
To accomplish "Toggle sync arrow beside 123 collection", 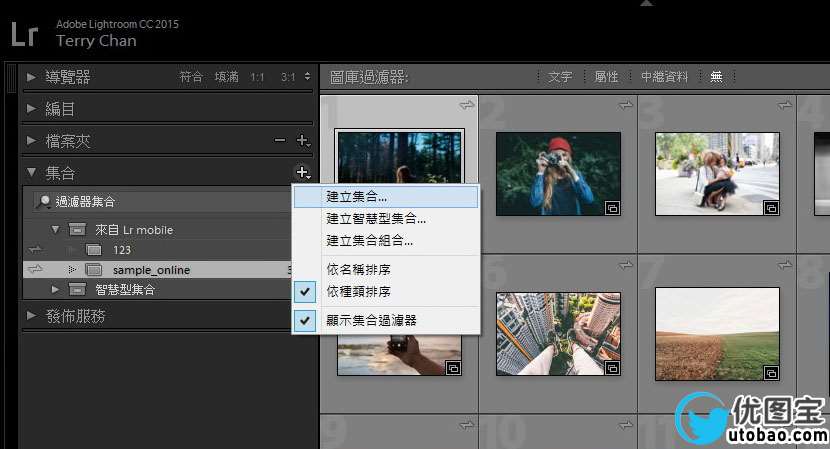I will tap(35, 249).
